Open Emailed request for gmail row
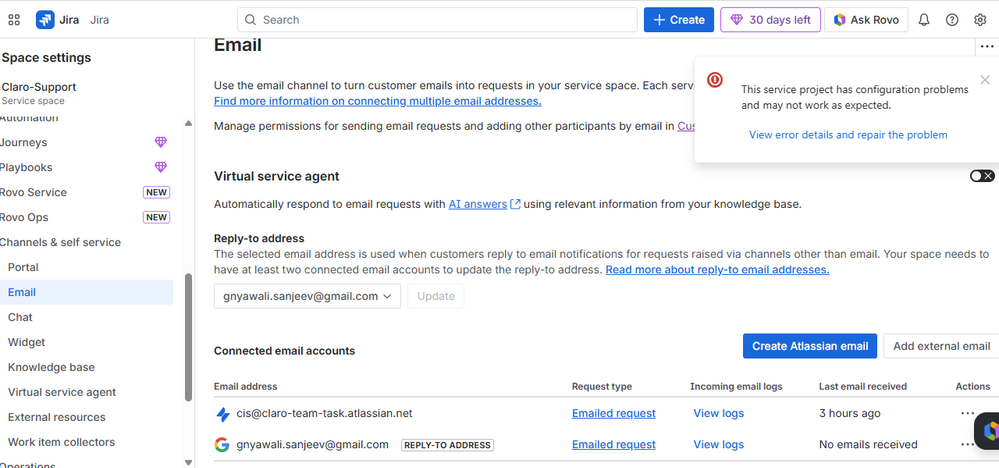The image size is (999, 468). point(614,444)
